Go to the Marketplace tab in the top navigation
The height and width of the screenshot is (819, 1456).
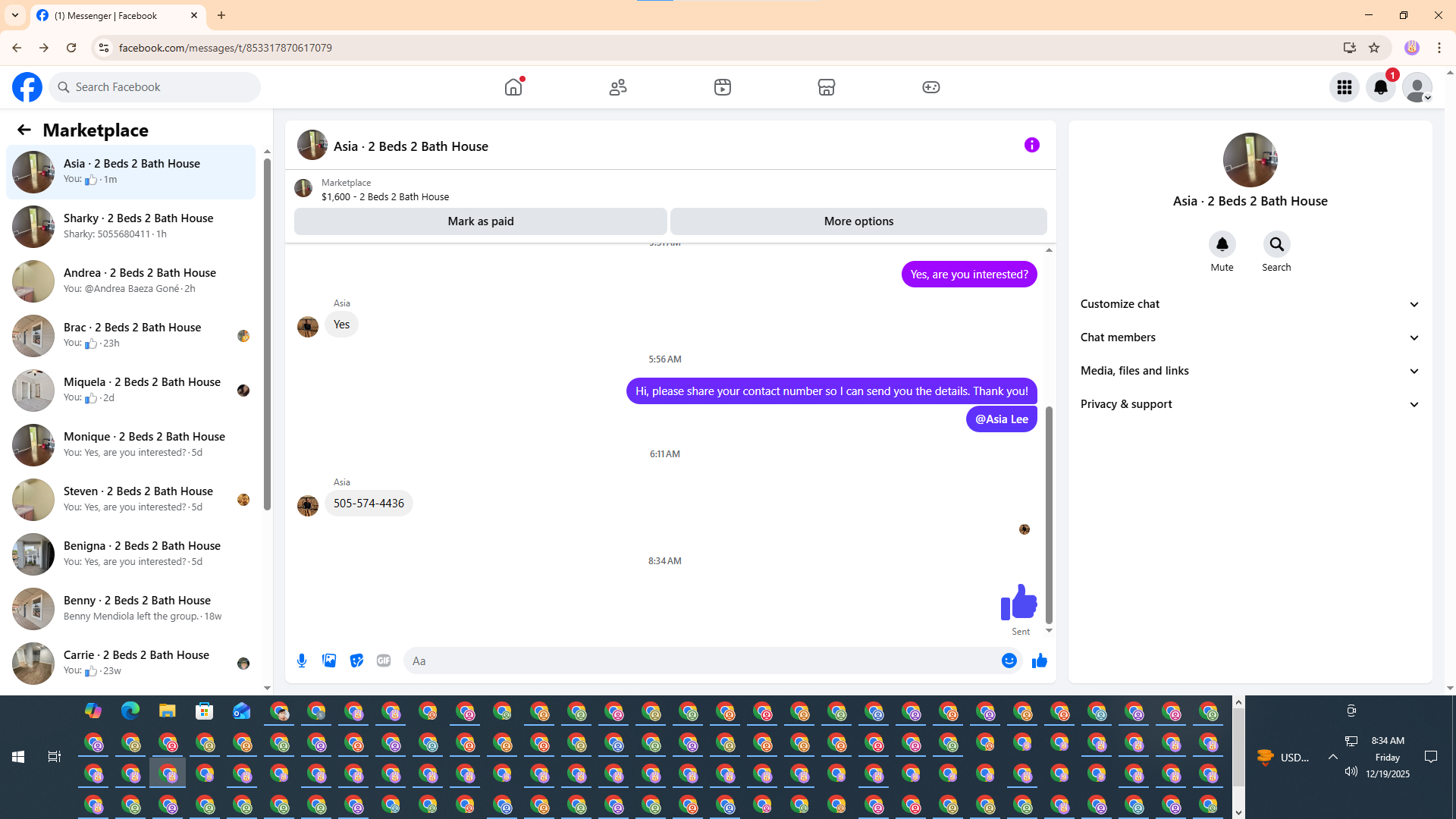point(826,87)
